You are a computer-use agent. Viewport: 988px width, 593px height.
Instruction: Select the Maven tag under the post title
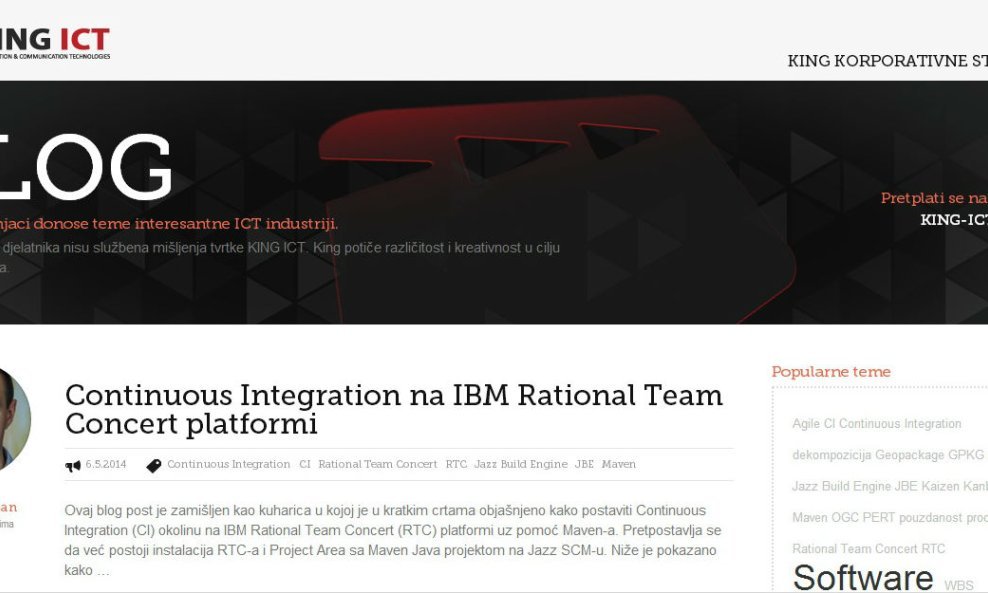(x=619, y=464)
